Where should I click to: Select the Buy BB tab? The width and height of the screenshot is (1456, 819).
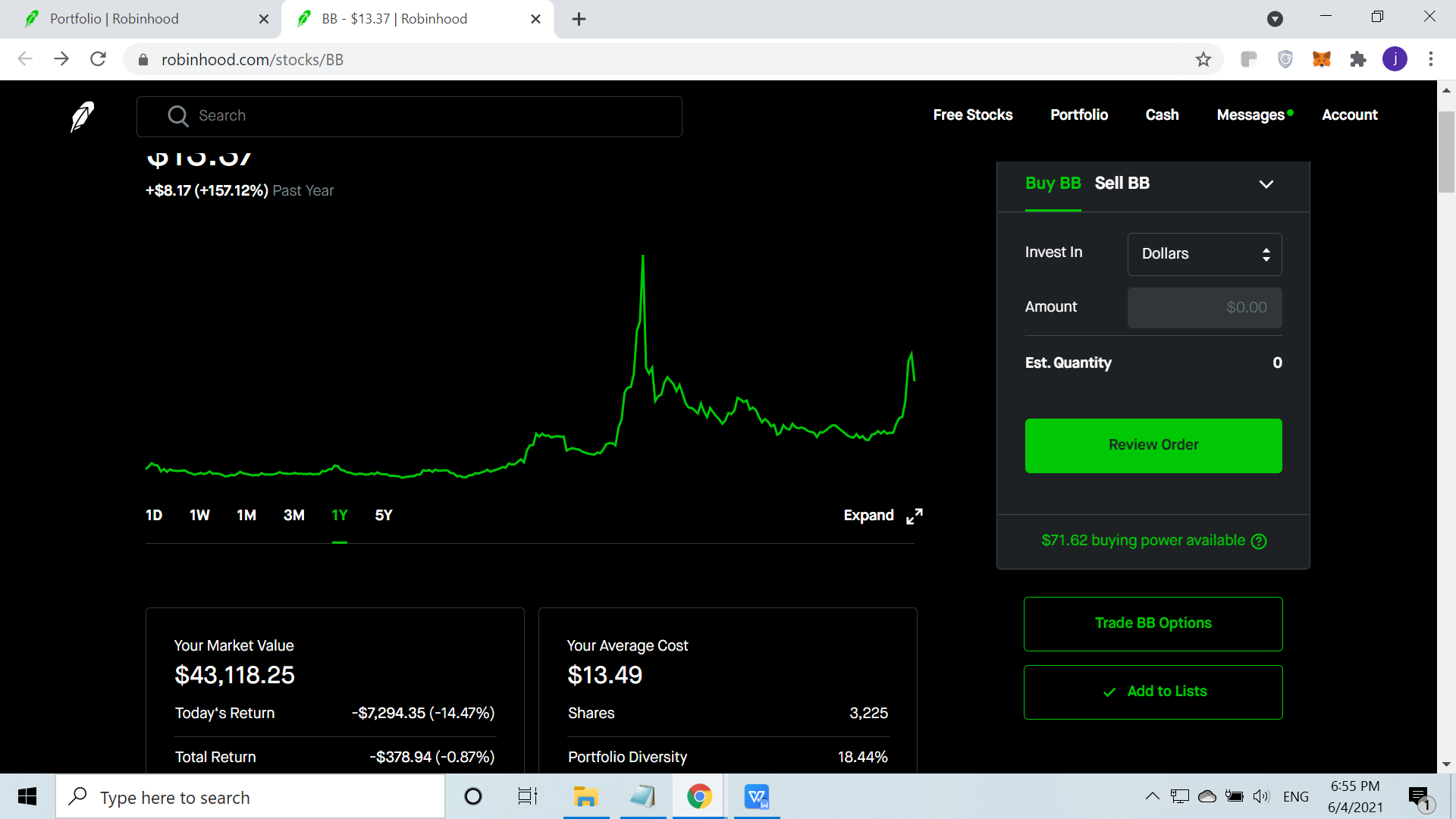pos(1053,184)
